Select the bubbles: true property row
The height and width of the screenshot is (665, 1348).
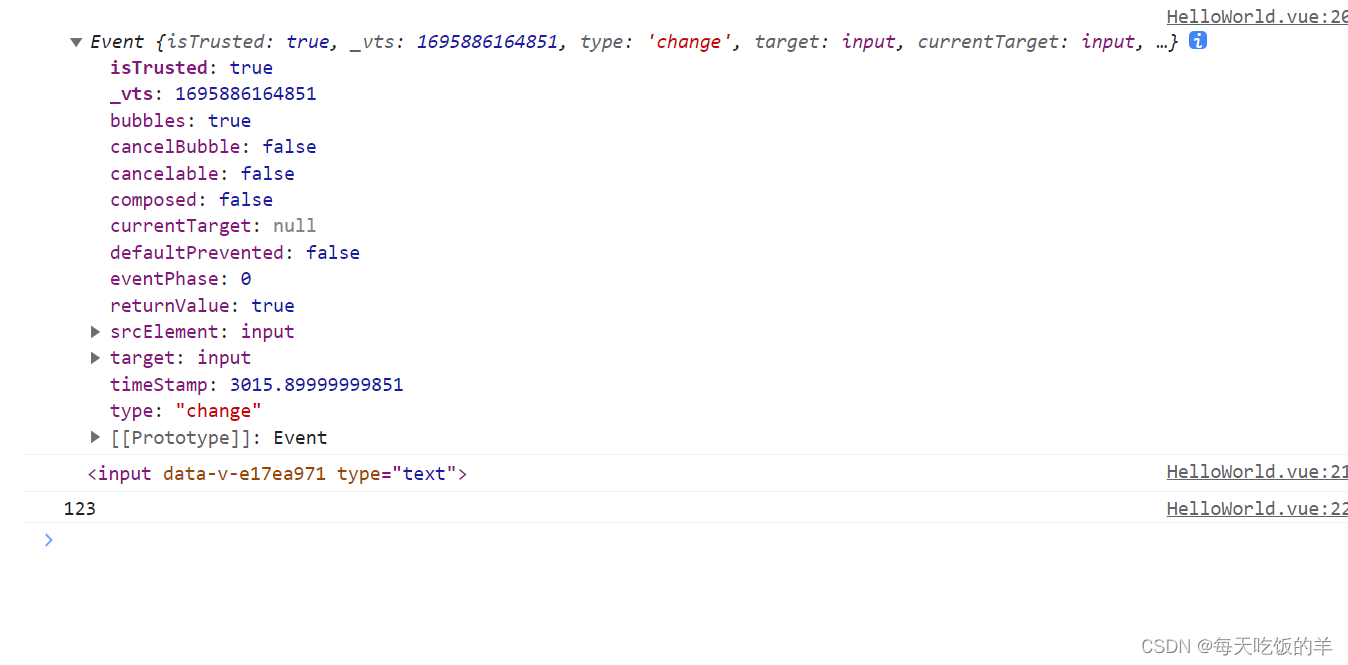coord(180,120)
